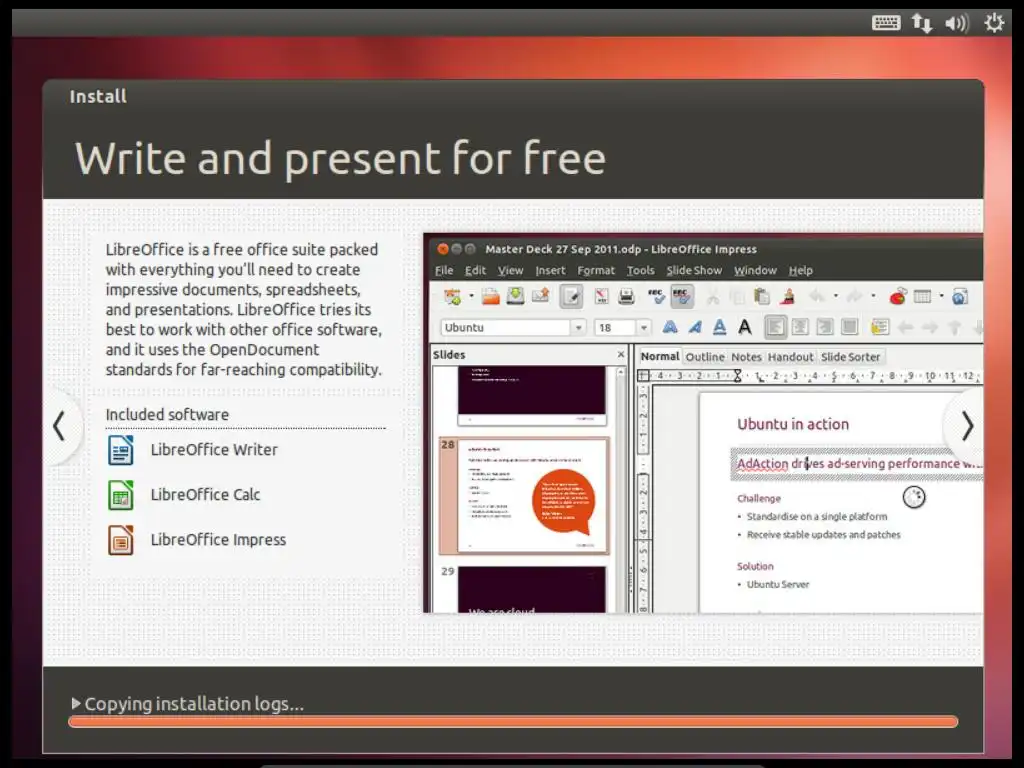Image resolution: width=1024 pixels, height=768 pixels.
Task: Toggle Align Right paragraph button
Action: tap(825, 327)
